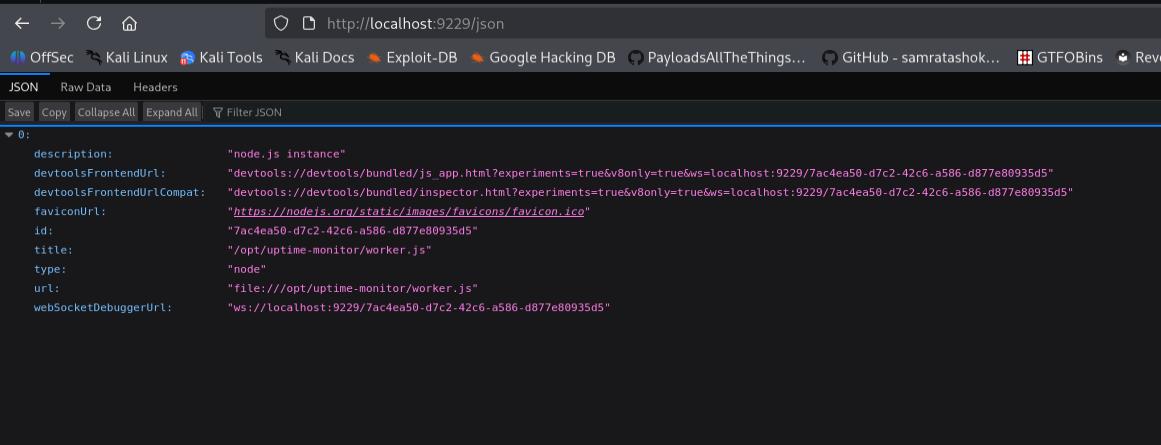The height and width of the screenshot is (445, 1161).
Task: Select the webSocketDebuggerUrl key
Action: click(x=103, y=308)
